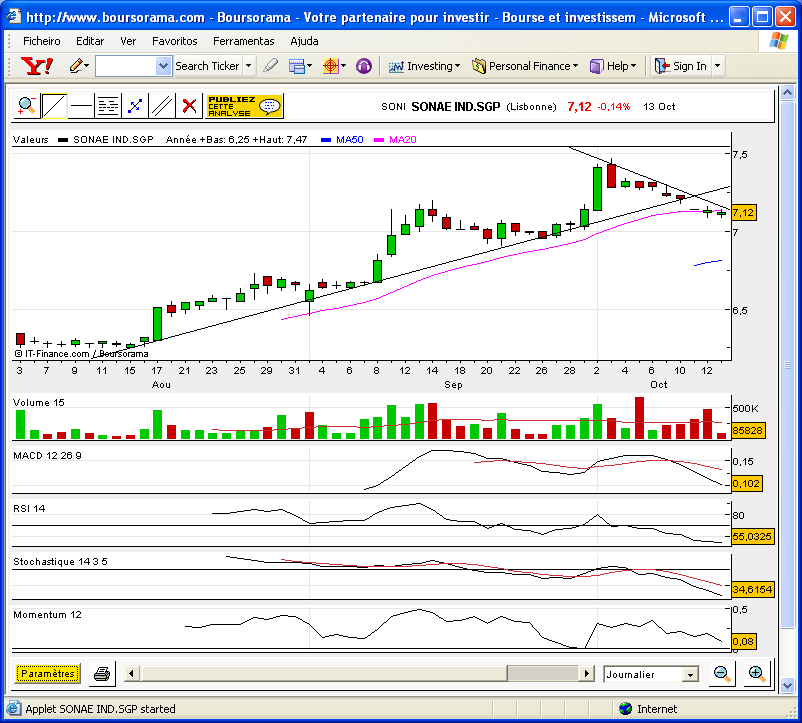Click the Paramètres button
This screenshot has width=802, height=723.
(x=48, y=673)
